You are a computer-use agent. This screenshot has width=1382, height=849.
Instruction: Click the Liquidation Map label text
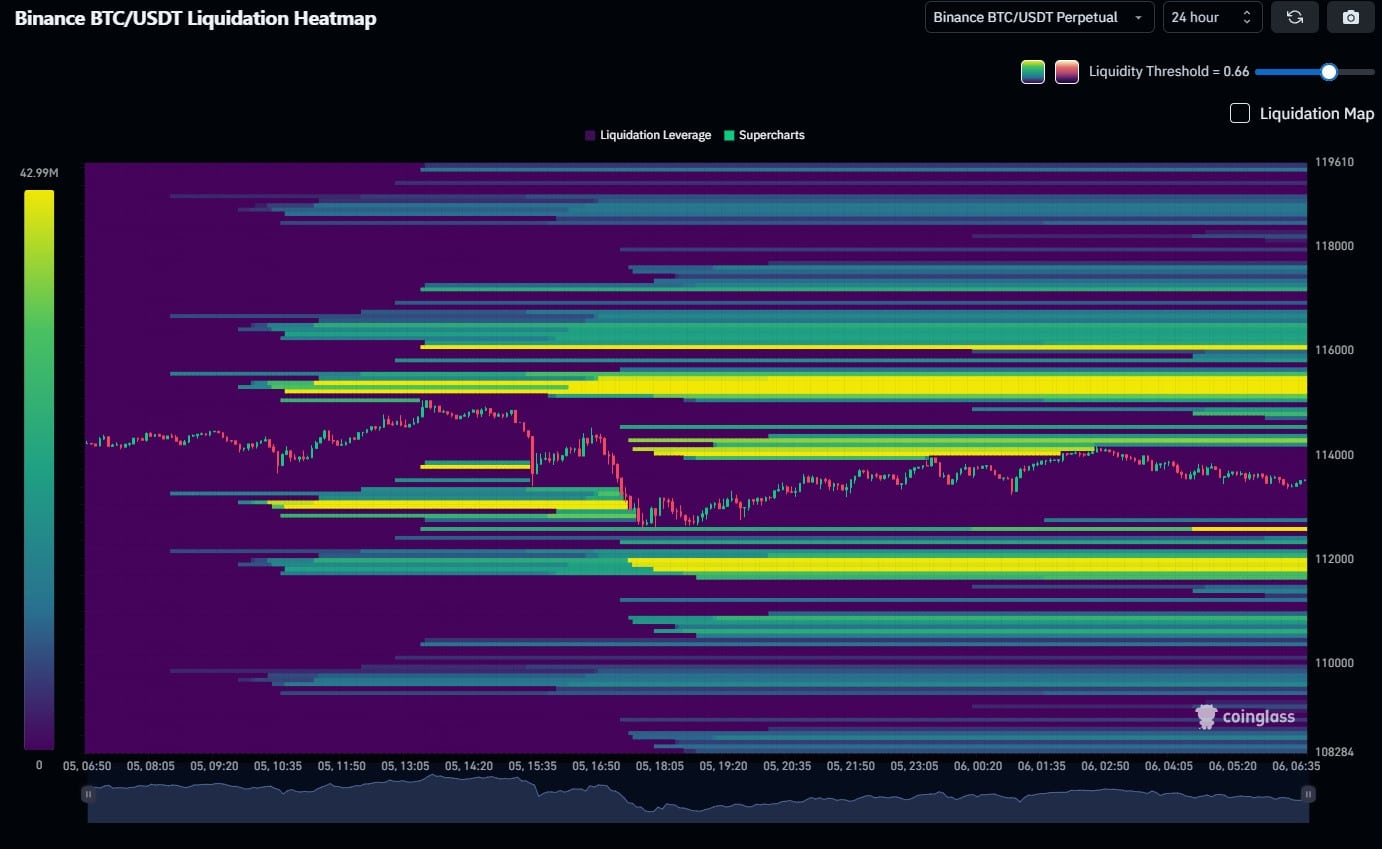click(x=1316, y=113)
